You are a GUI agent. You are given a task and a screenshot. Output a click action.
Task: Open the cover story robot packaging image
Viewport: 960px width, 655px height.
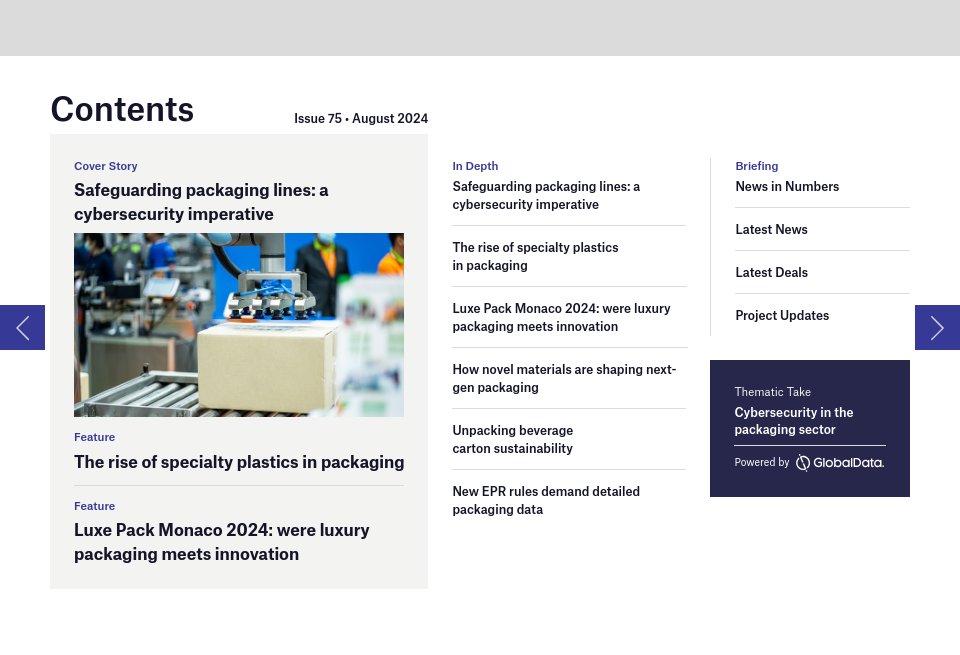click(239, 325)
